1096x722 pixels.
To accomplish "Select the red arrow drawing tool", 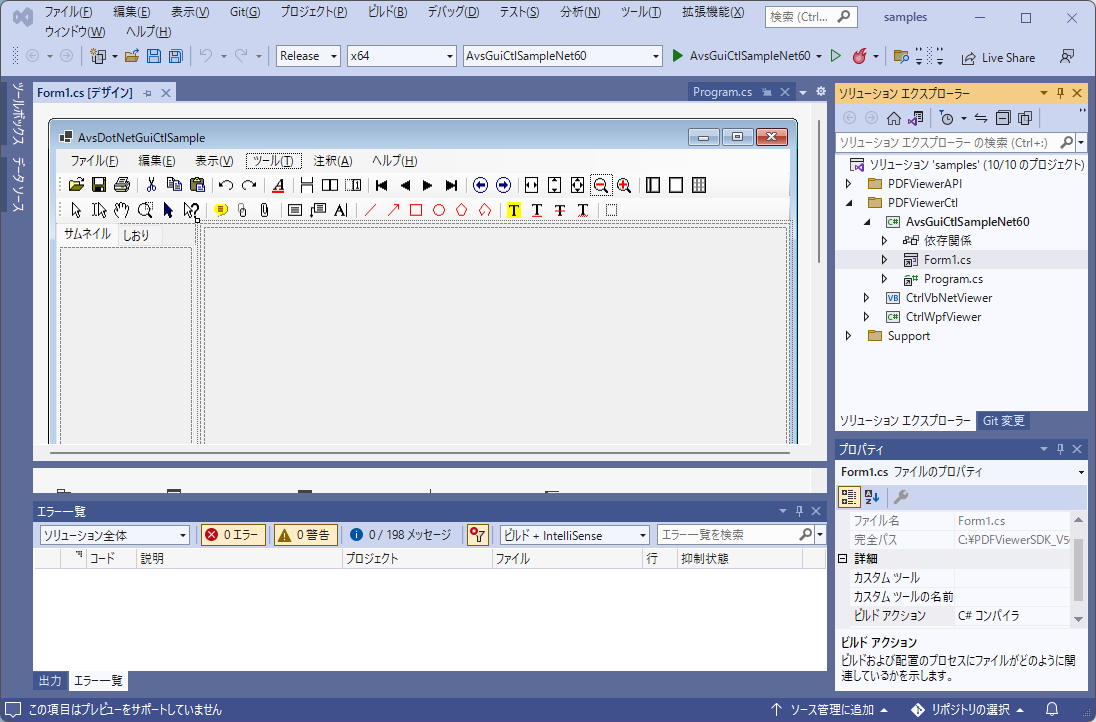I will [x=394, y=210].
